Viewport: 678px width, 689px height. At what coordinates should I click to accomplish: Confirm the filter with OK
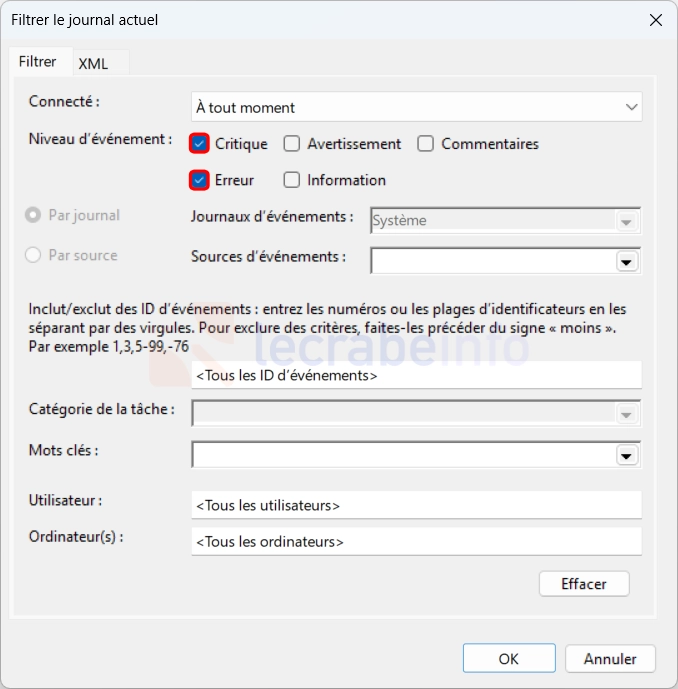point(508,658)
